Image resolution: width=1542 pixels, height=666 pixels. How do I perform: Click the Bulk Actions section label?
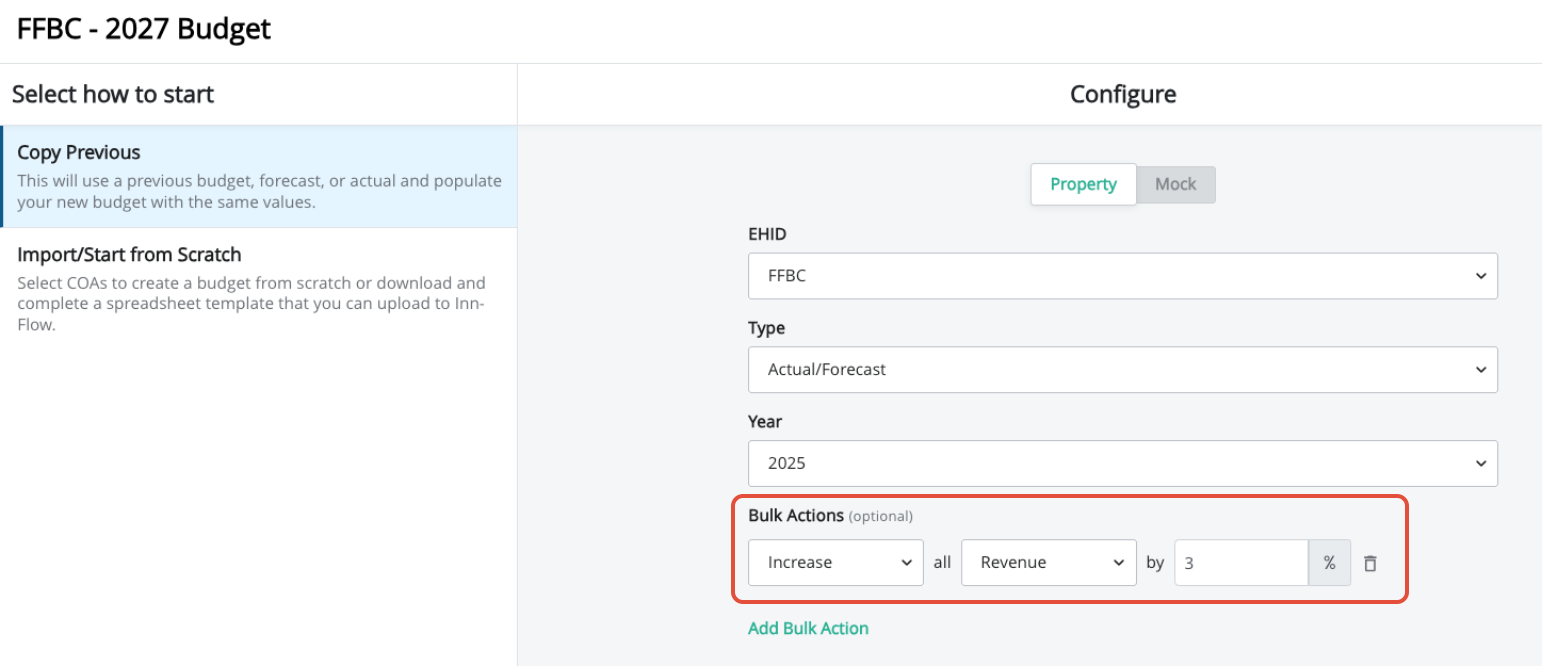pyautogui.click(x=796, y=516)
